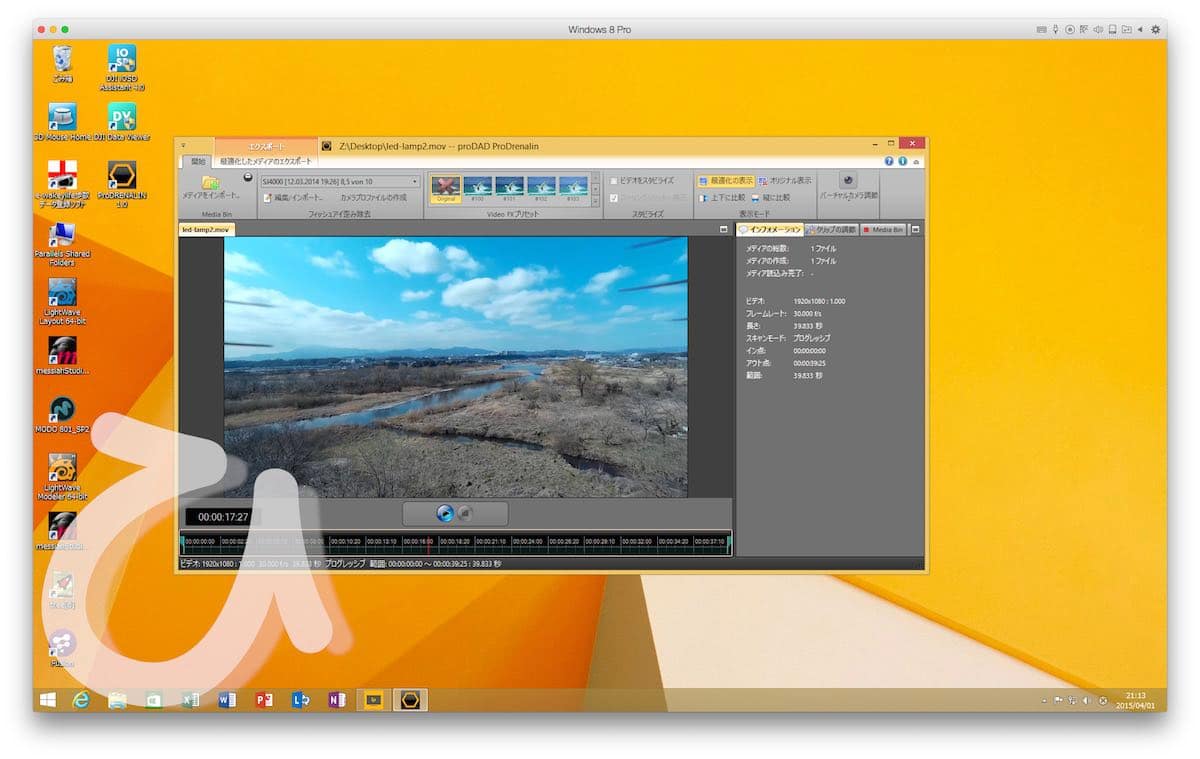Expand the Video FX preset gallery list
Screen dimensions: 1200x759
(x=596, y=199)
